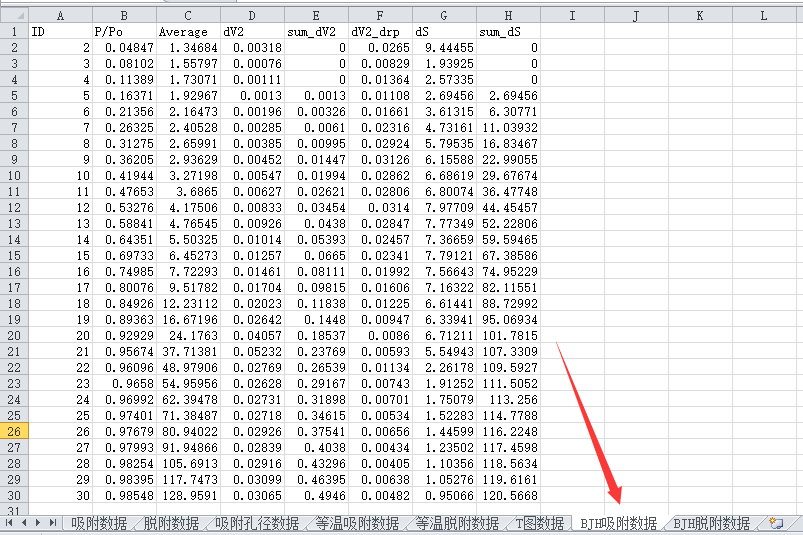Viewport: 803px width, 535px height.
Task: Select cell with value 24.1763
Action: (x=188, y=335)
